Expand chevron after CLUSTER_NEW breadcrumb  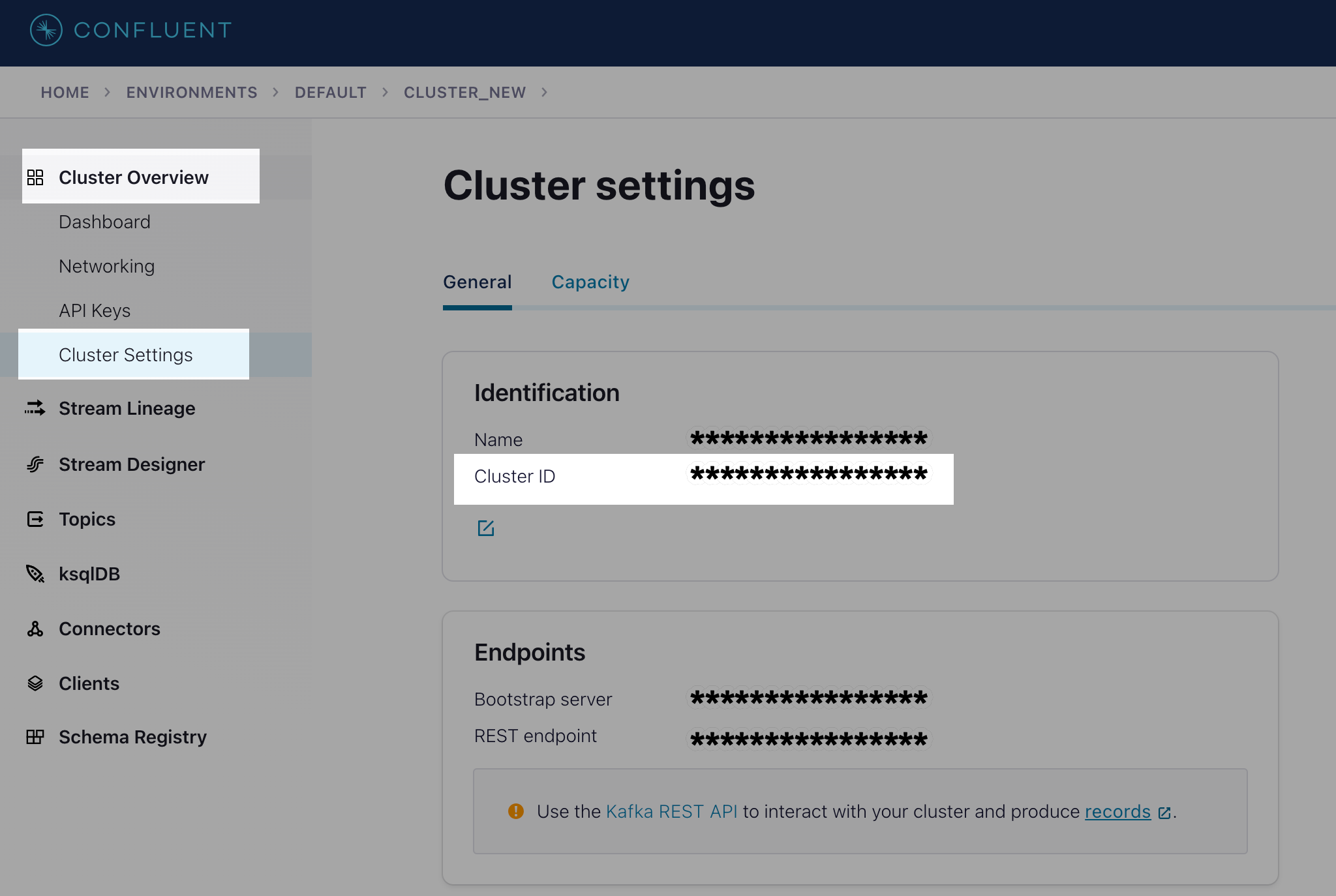[x=544, y=93]
